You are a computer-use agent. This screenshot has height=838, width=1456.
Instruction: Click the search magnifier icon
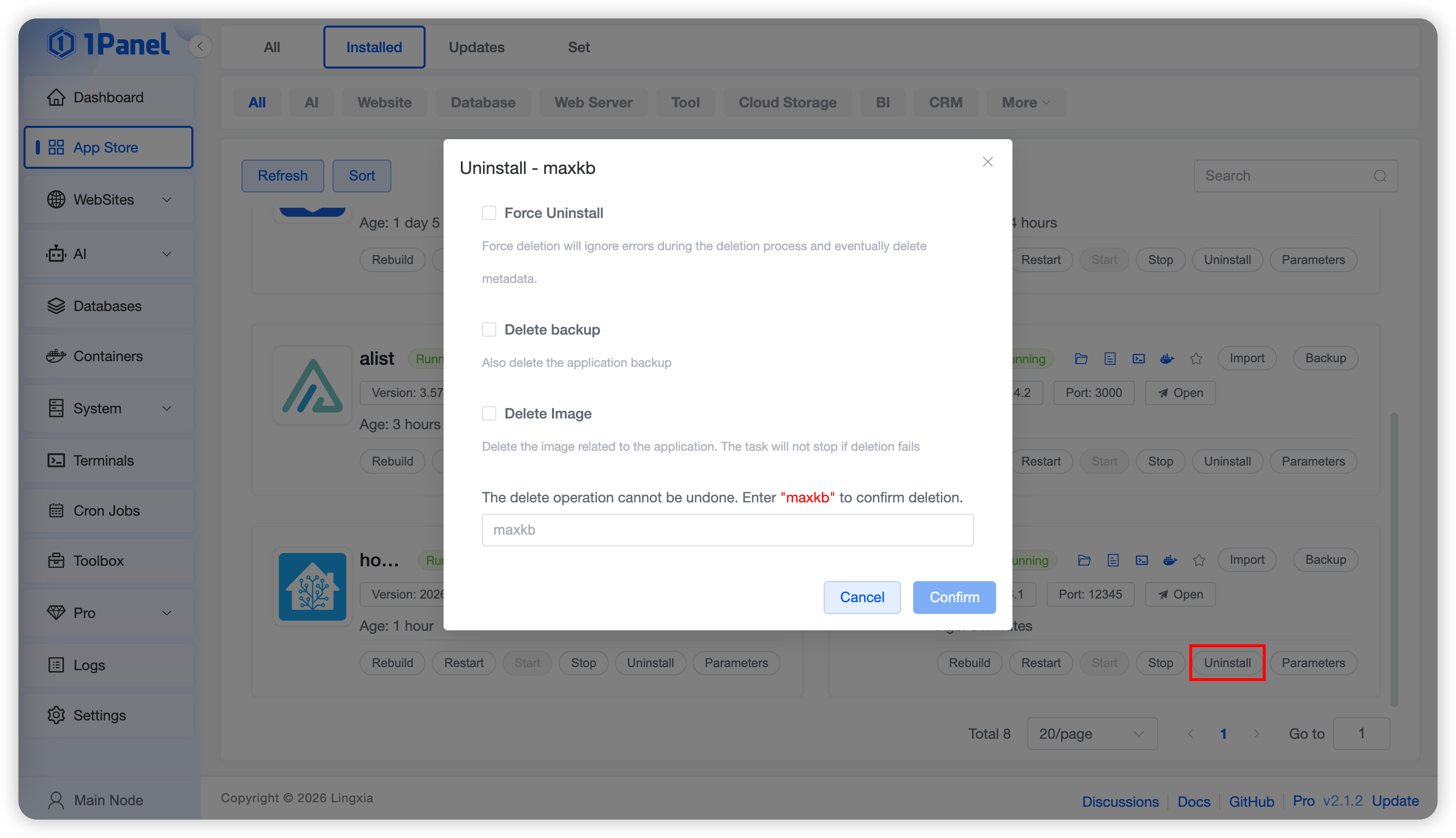tap(1380, 176)
